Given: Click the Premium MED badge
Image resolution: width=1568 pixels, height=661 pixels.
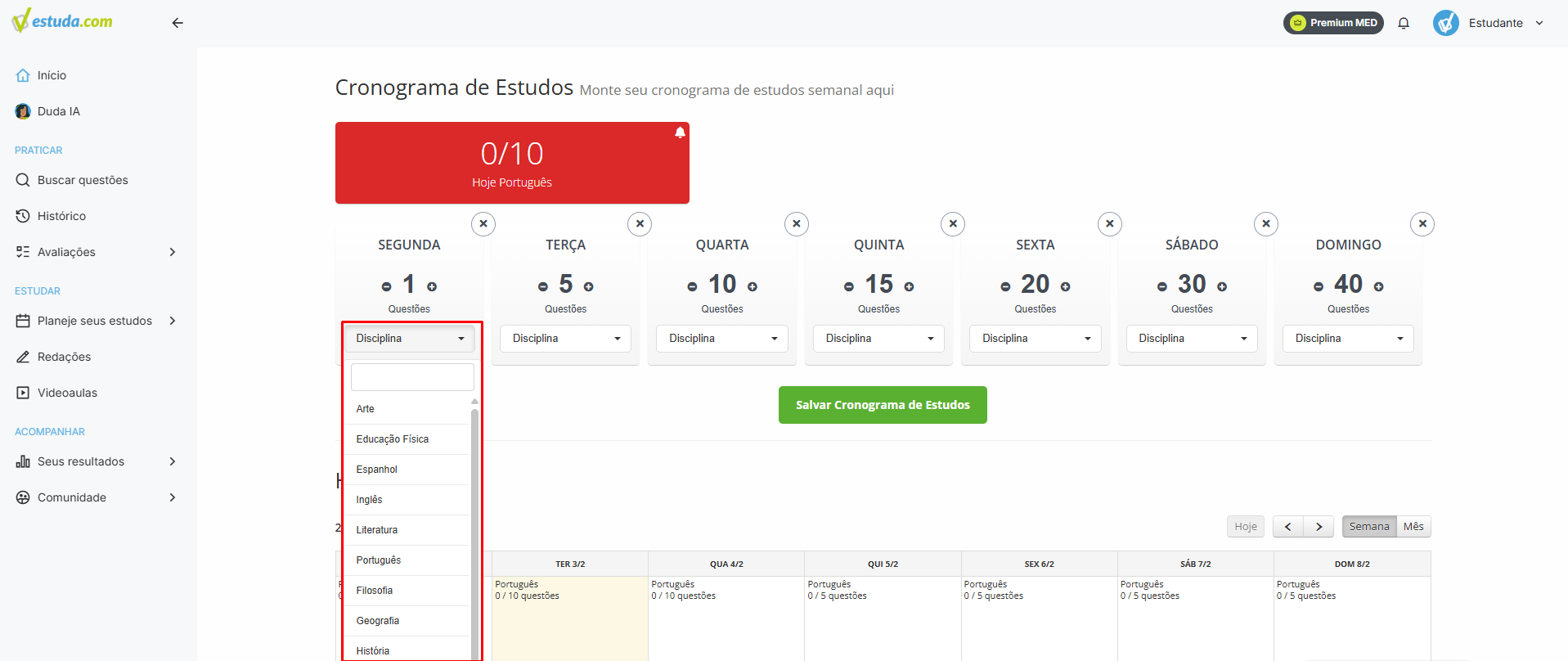Looking at the screenshot, I should coord(1333,23).
